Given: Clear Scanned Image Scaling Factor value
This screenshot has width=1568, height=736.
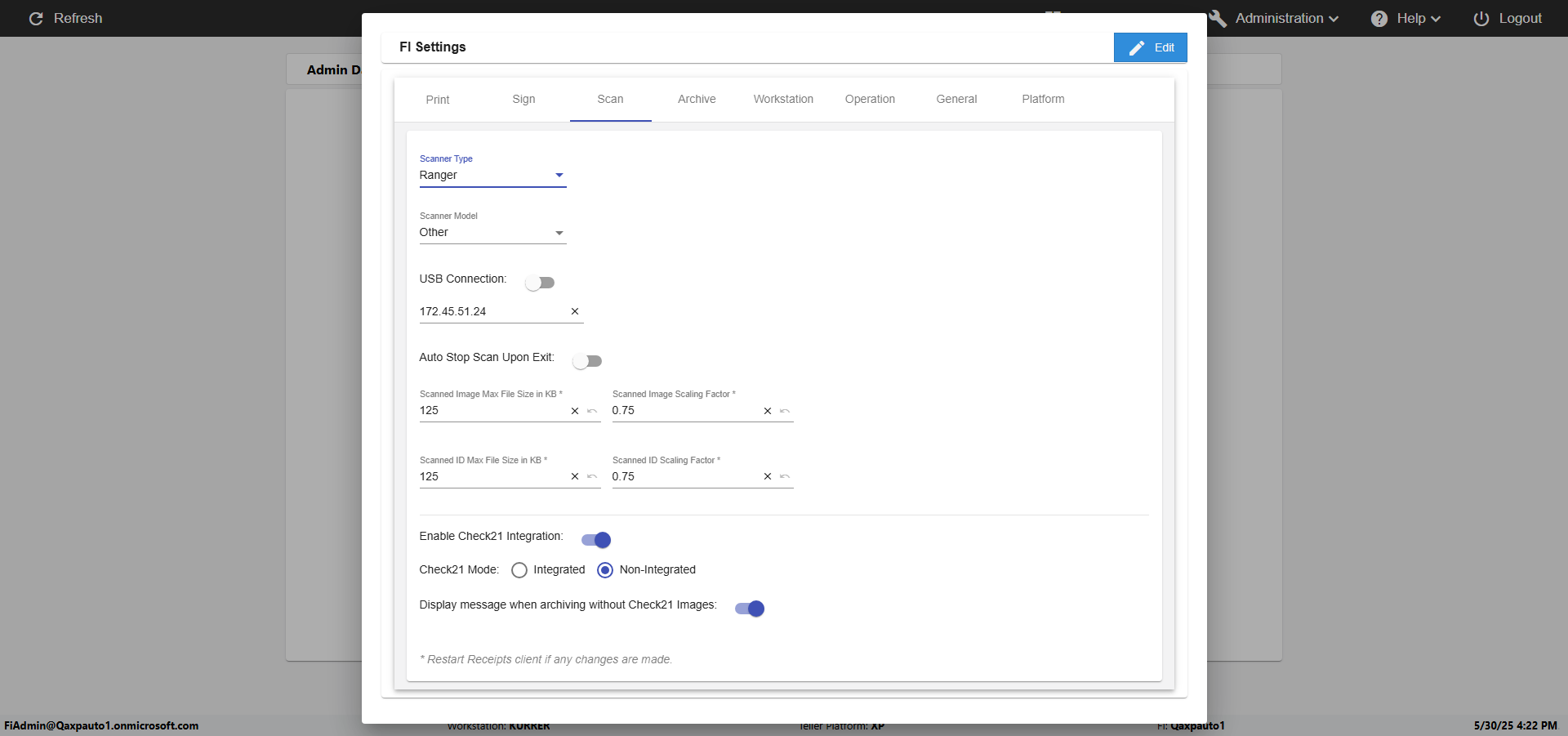Looking at the screenshot, I should 768,411.
